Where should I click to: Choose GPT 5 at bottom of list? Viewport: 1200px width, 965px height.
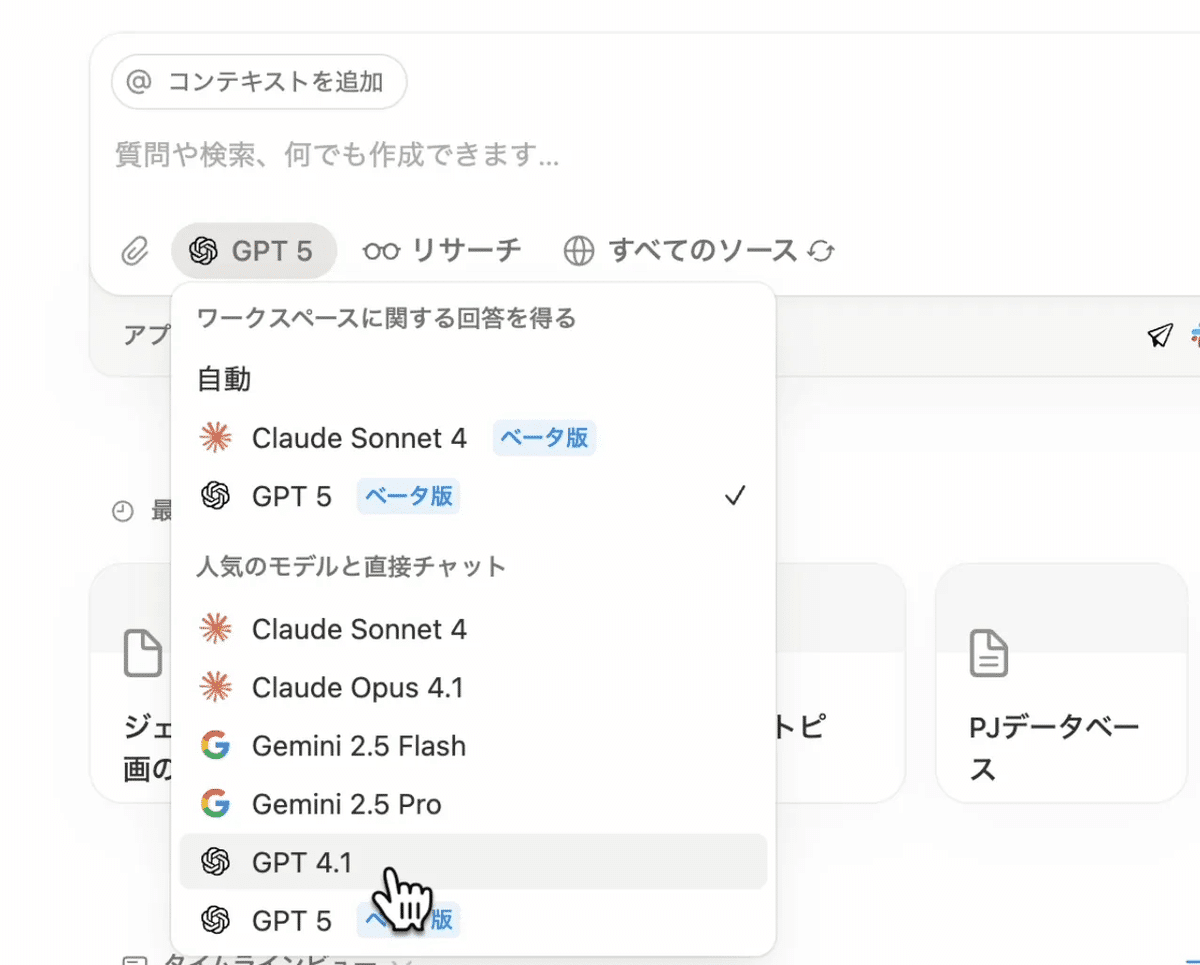292,919
